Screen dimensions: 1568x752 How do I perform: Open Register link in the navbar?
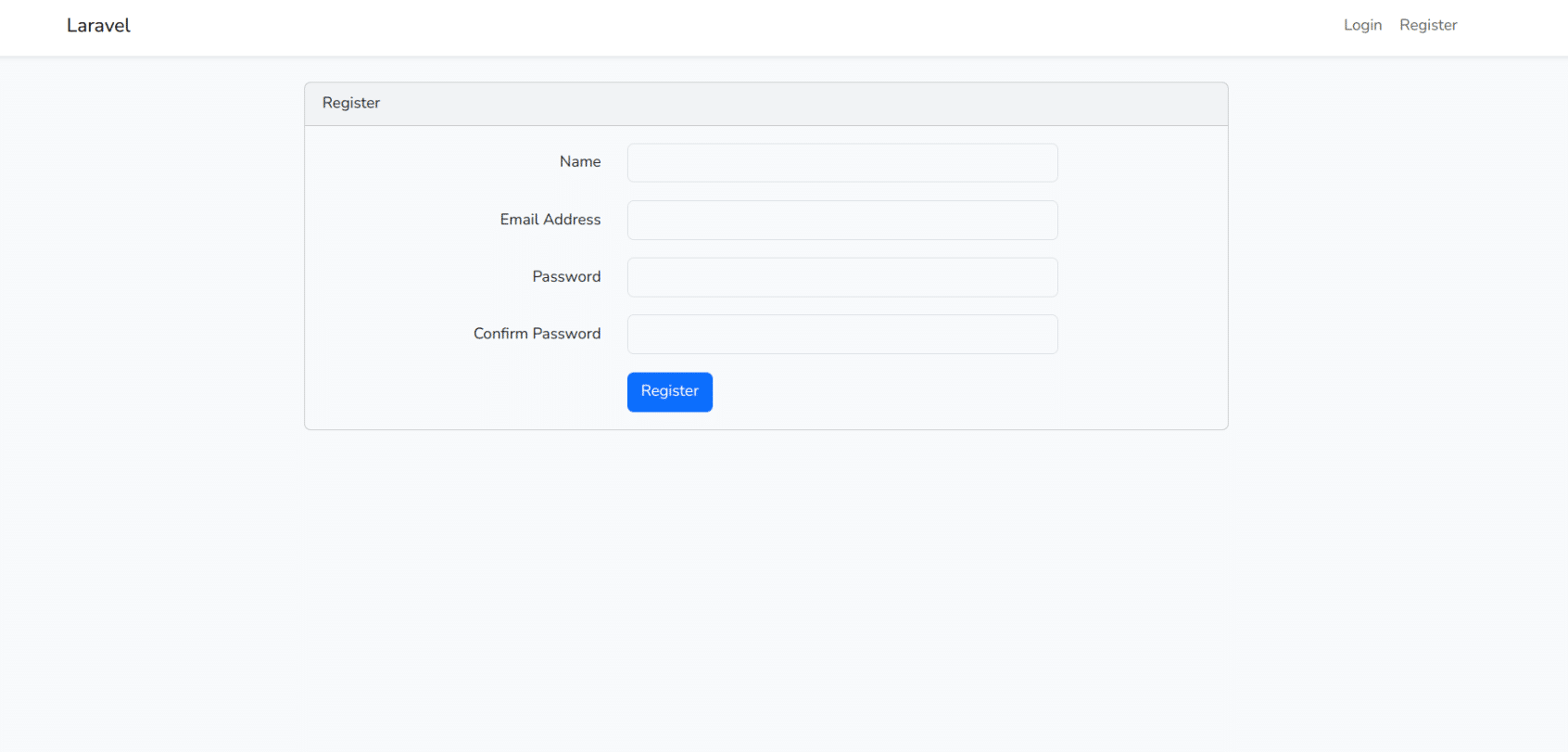[x=1428, y=25]
